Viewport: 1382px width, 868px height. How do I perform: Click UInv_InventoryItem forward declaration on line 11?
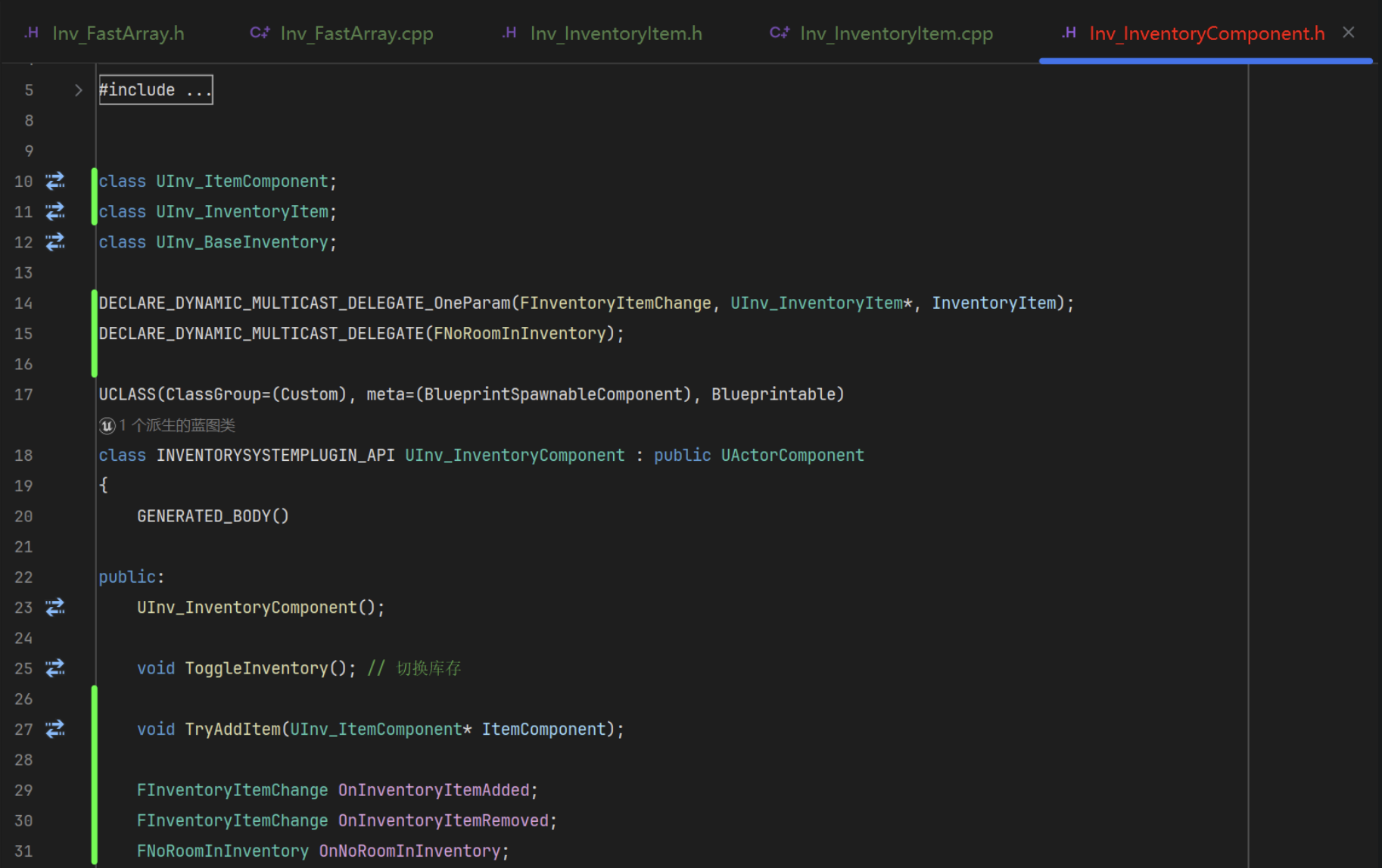(x=242, y=212)
